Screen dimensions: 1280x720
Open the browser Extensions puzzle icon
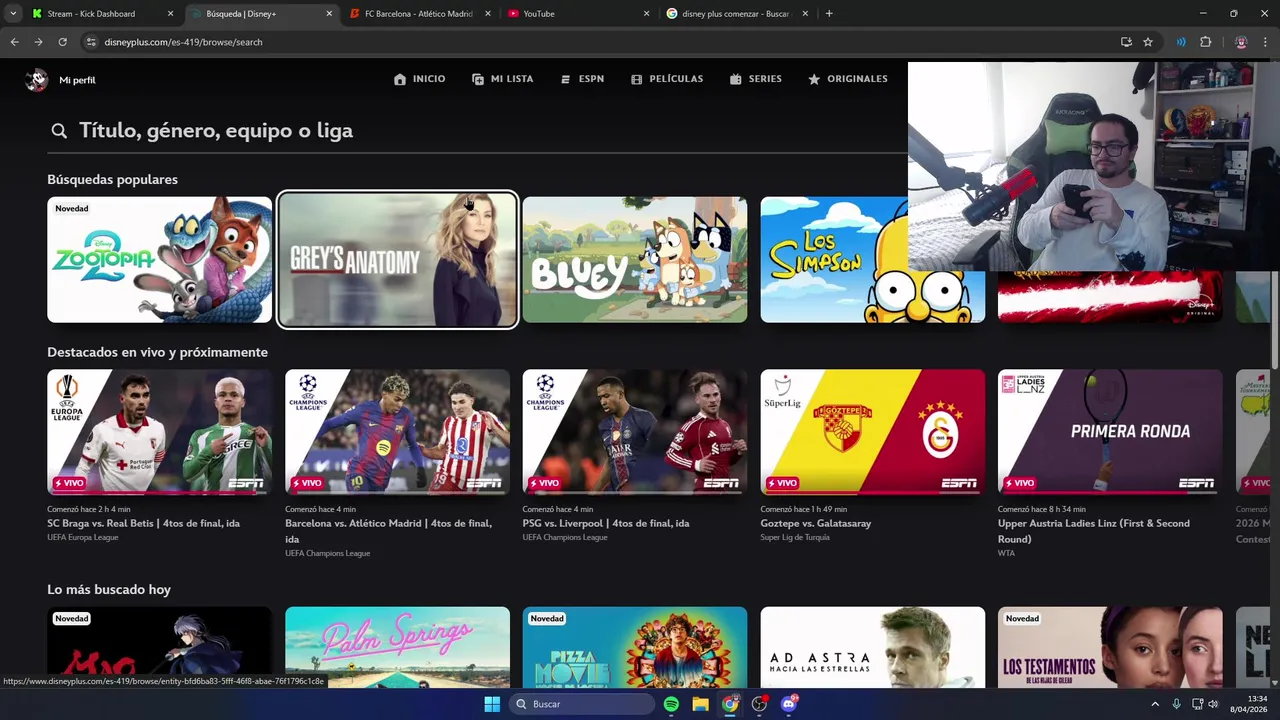point(1205,42)
